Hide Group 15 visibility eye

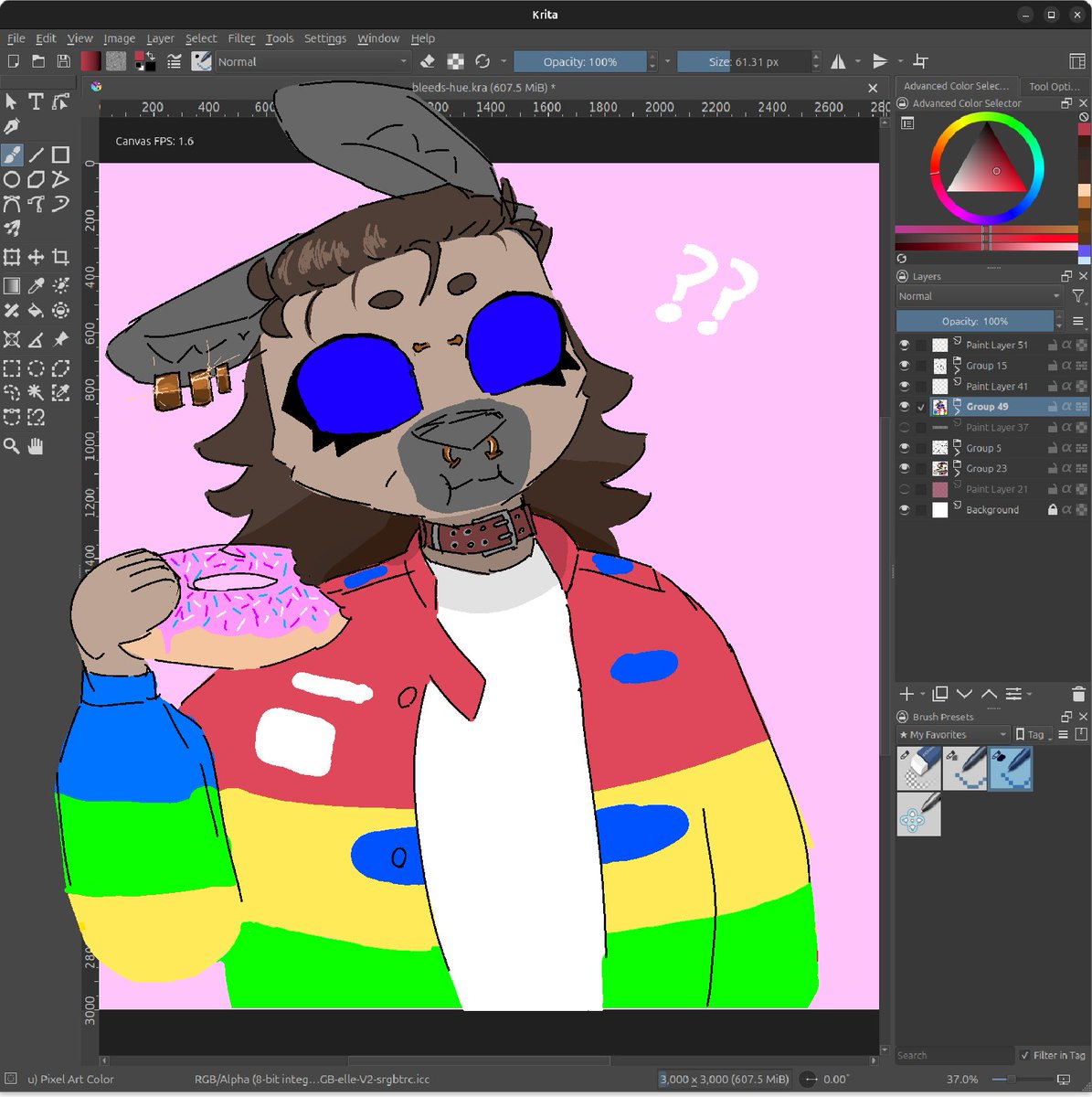click(x=905, y=365)
